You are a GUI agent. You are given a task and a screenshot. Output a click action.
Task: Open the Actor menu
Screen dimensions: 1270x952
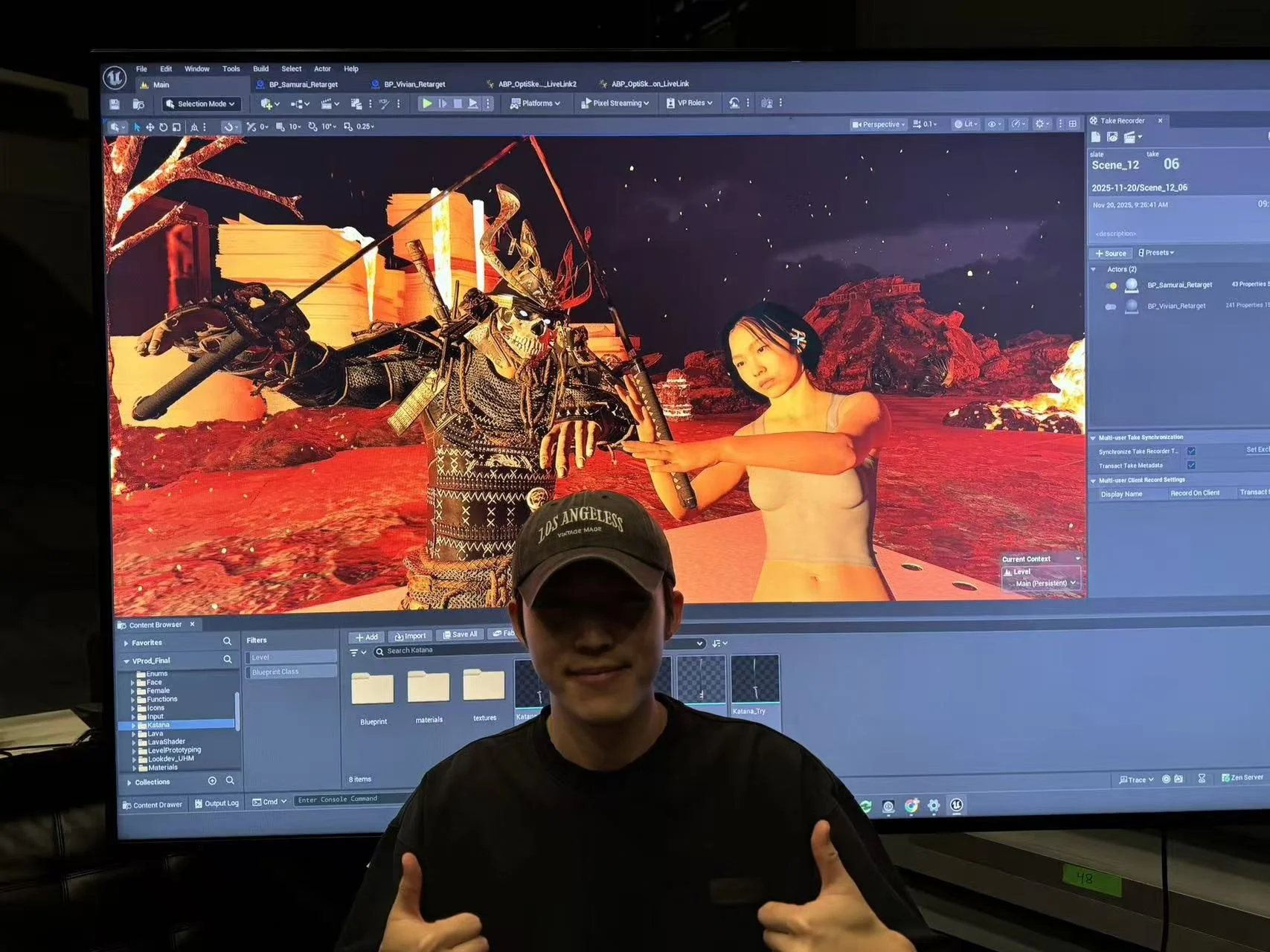pos(322,69)
